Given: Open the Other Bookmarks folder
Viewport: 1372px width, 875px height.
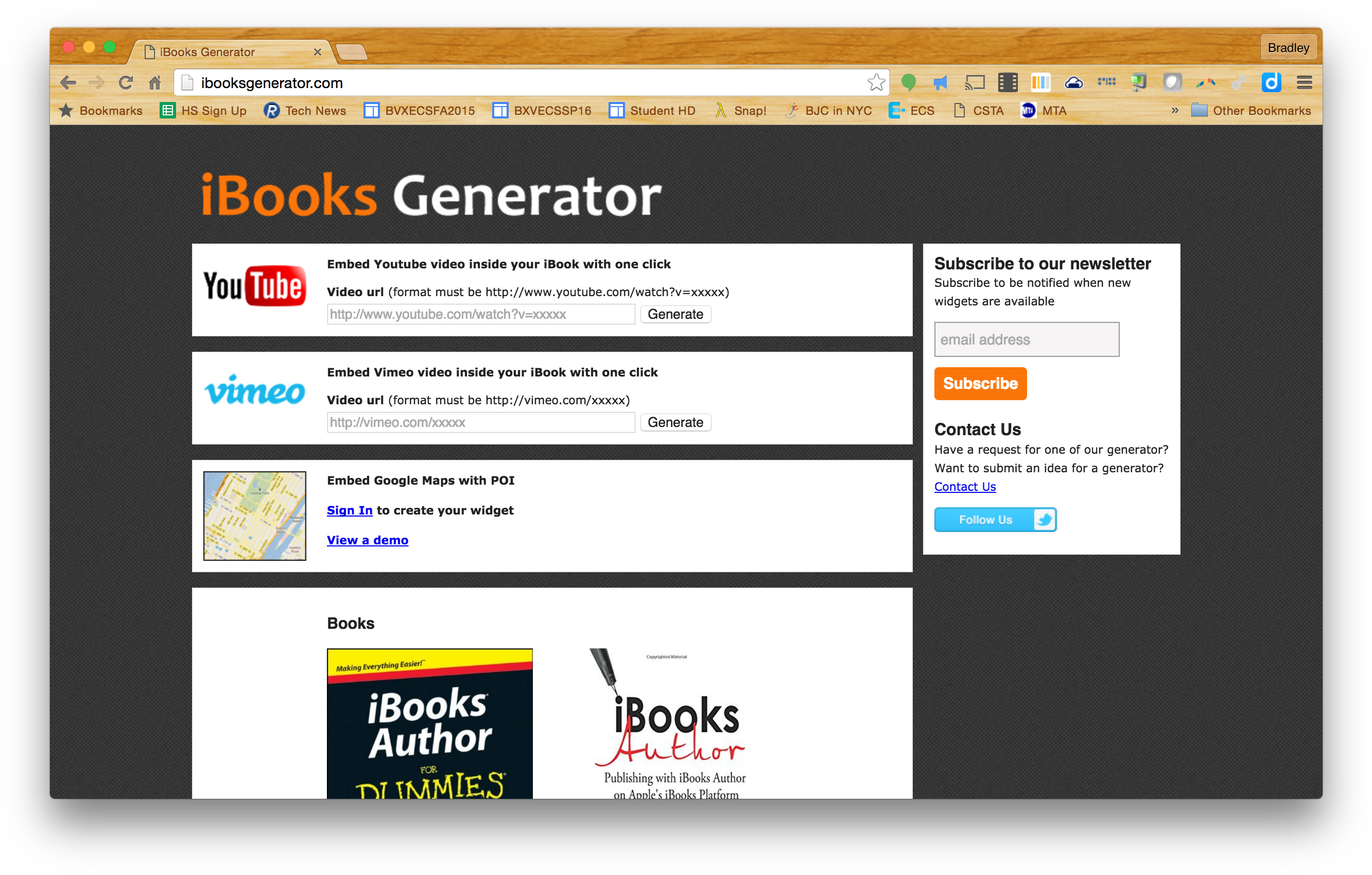Looking at the screenshot, I should point(1251,111).
